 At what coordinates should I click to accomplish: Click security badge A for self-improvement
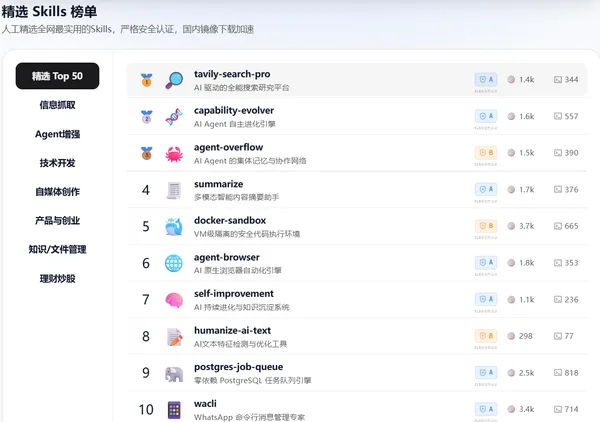pyautogui.click(x=486, y=299)
